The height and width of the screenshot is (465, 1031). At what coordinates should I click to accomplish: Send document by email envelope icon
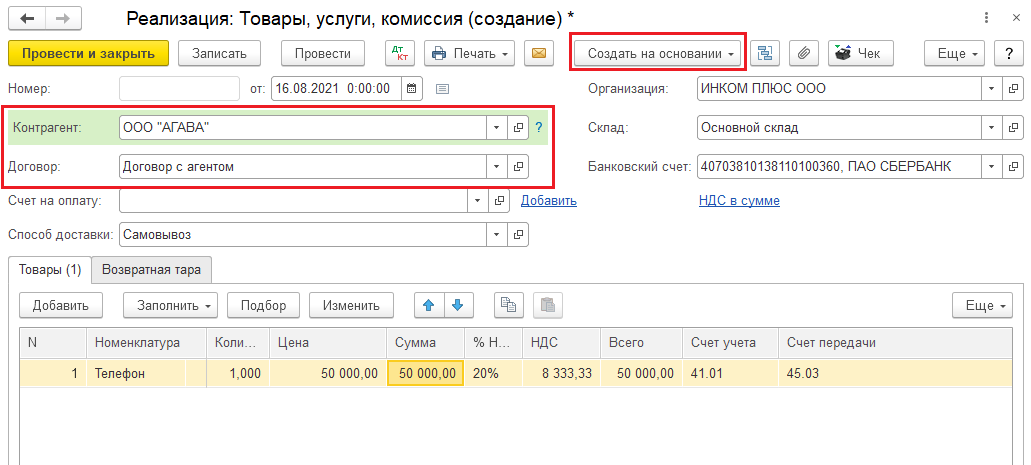[x=538, y=53]
